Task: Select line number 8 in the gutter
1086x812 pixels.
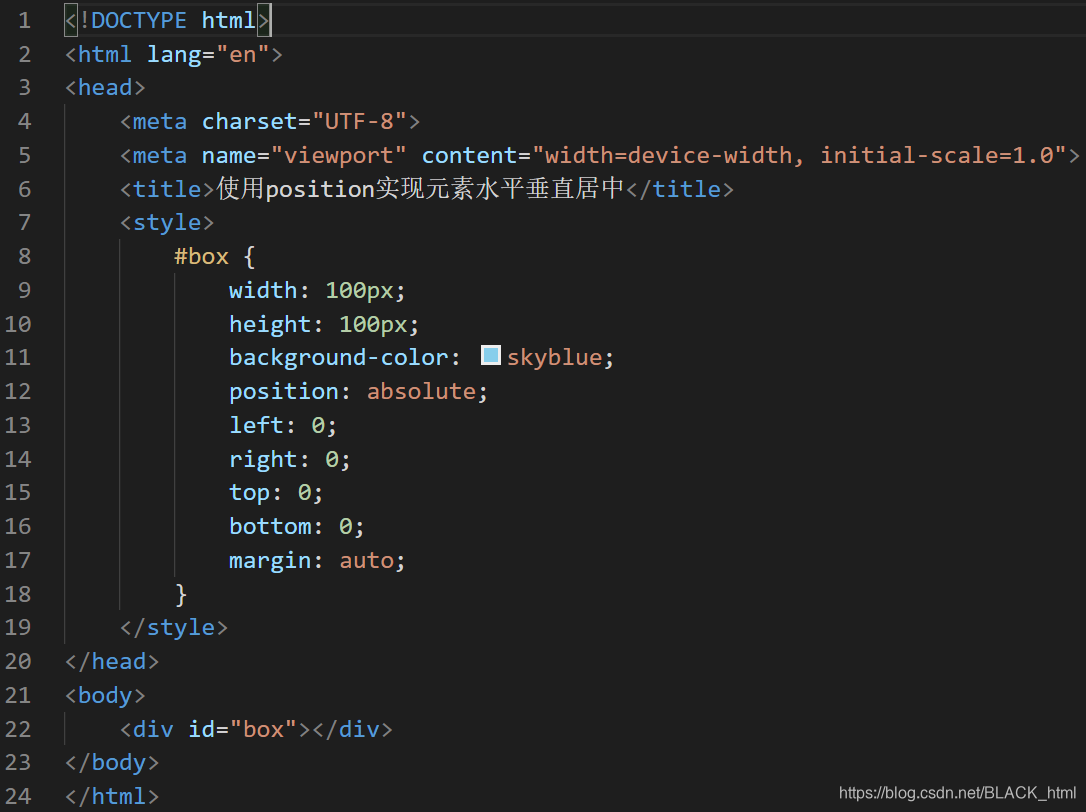Action: coord(24,256)
